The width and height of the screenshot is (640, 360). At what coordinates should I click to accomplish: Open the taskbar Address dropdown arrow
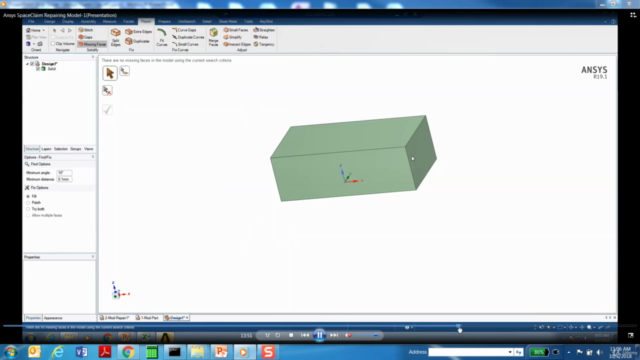point(510,352)
